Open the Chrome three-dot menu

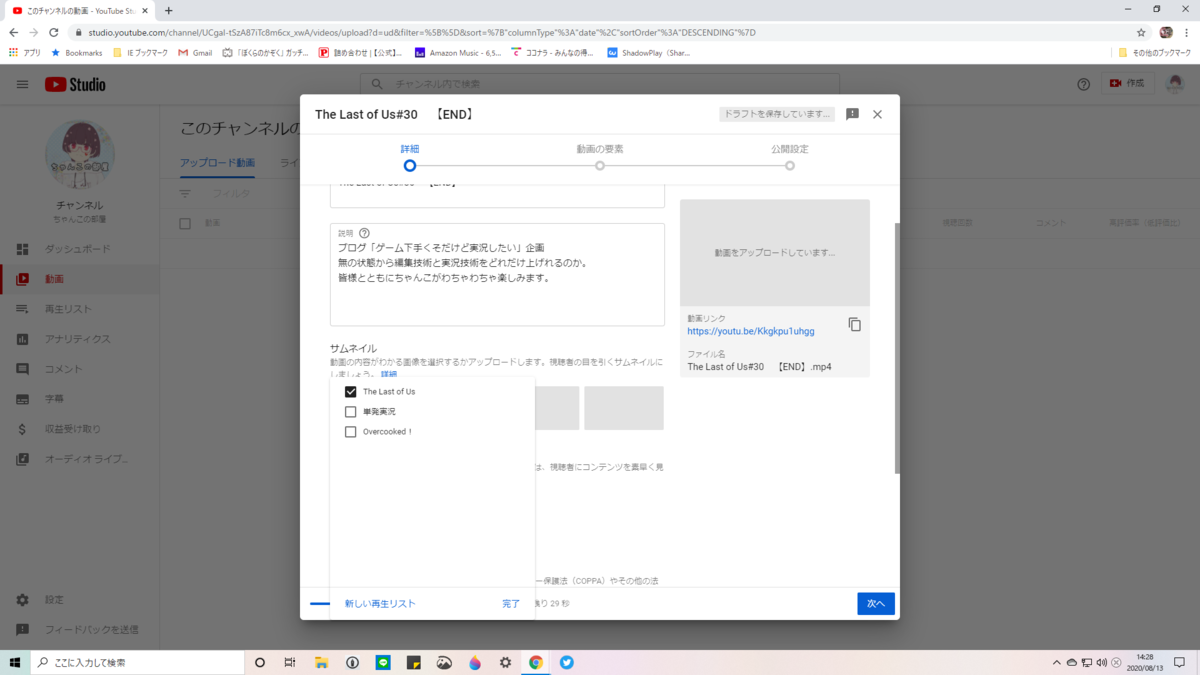coord(1188,32)
